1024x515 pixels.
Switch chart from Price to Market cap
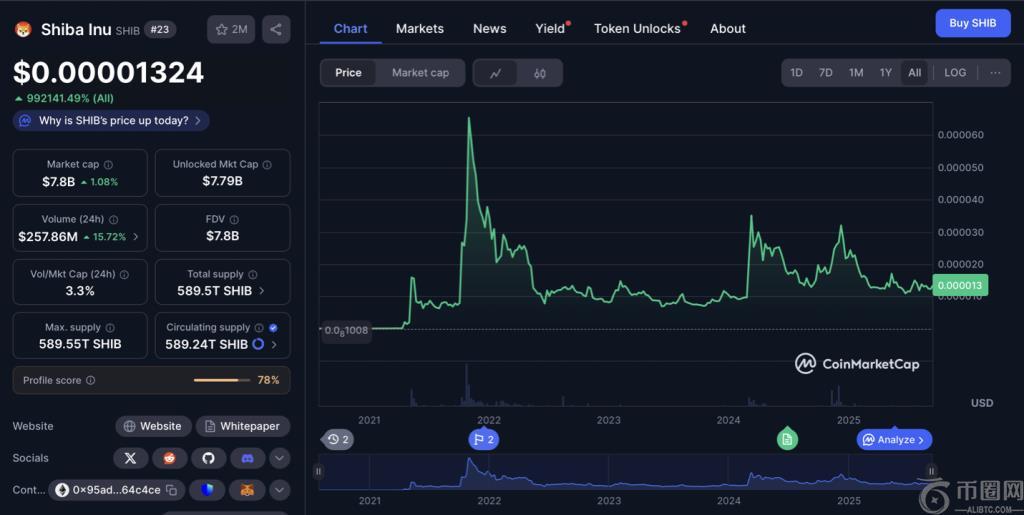(x=420, y=73)
